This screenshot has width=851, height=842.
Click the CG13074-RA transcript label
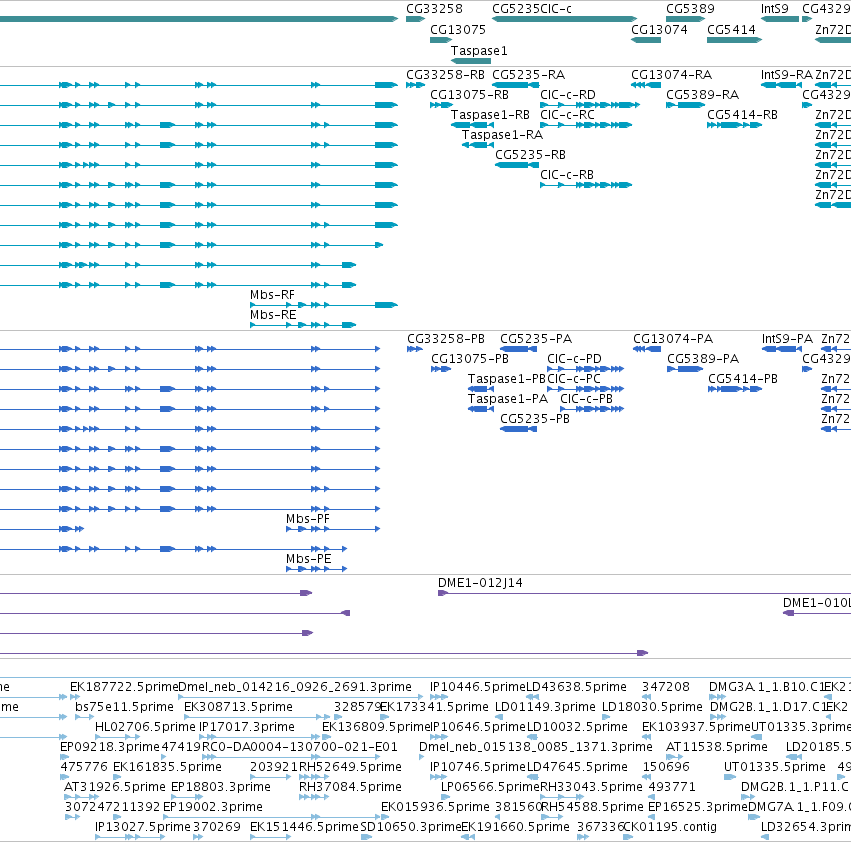click(x=671, y=74)
